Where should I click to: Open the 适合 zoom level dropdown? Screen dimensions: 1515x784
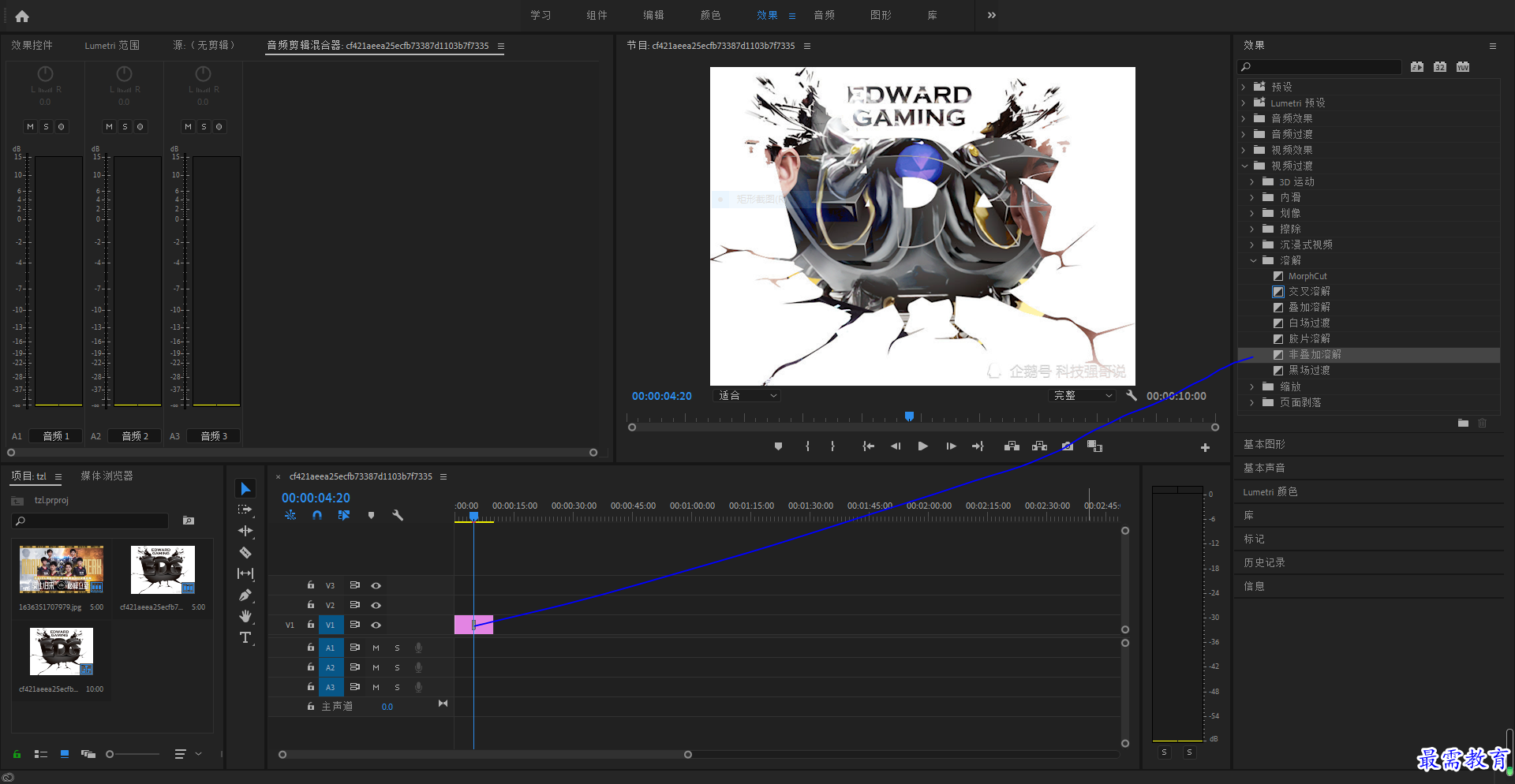coord(746,396)
